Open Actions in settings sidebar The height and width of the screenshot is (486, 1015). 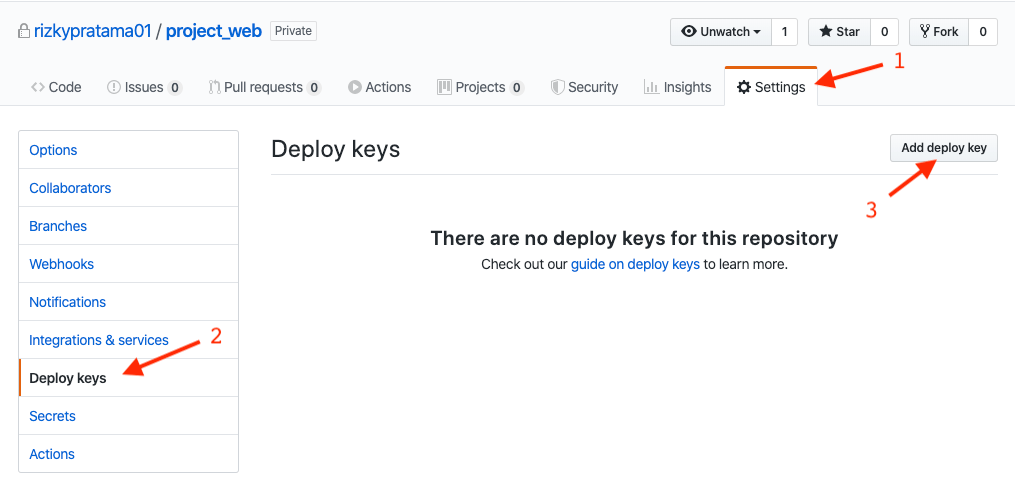tap(128, 454)
